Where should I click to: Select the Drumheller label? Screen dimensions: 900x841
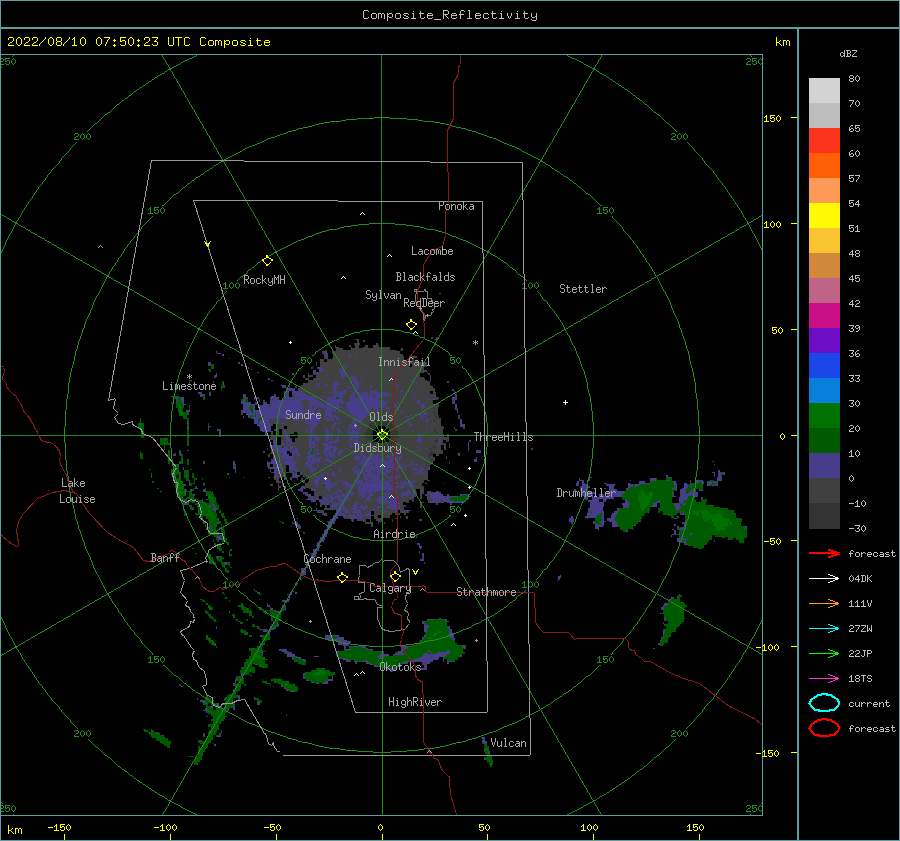click(x=586, y=493)
